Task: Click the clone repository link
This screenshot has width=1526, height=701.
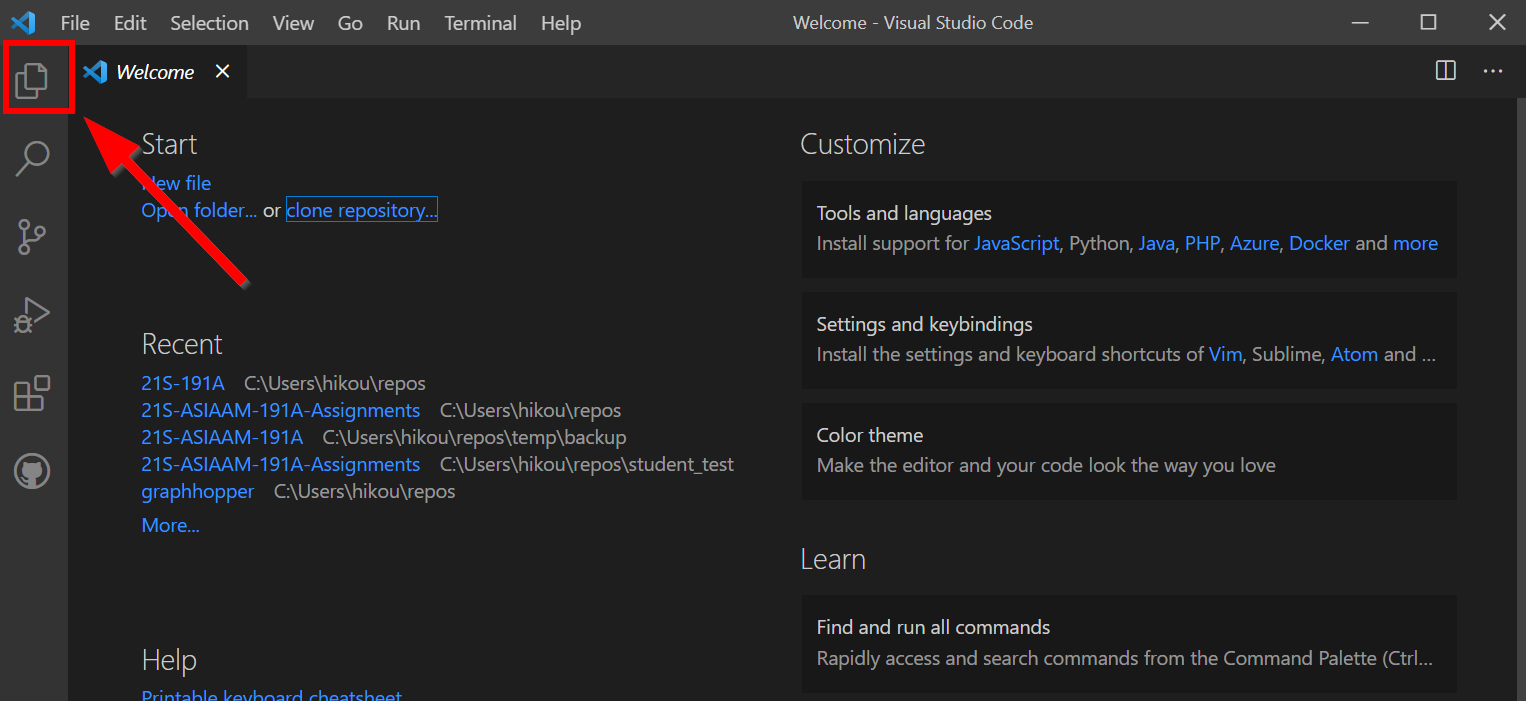Action: pyautogui.click(x=361, y=210)
